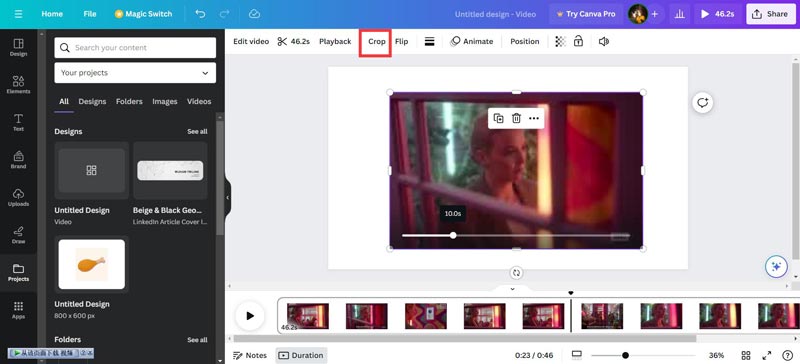Viewport: 800px width, 364px height.
Task: Open the transparency checkerboard icon
Action: coord(560,41)
